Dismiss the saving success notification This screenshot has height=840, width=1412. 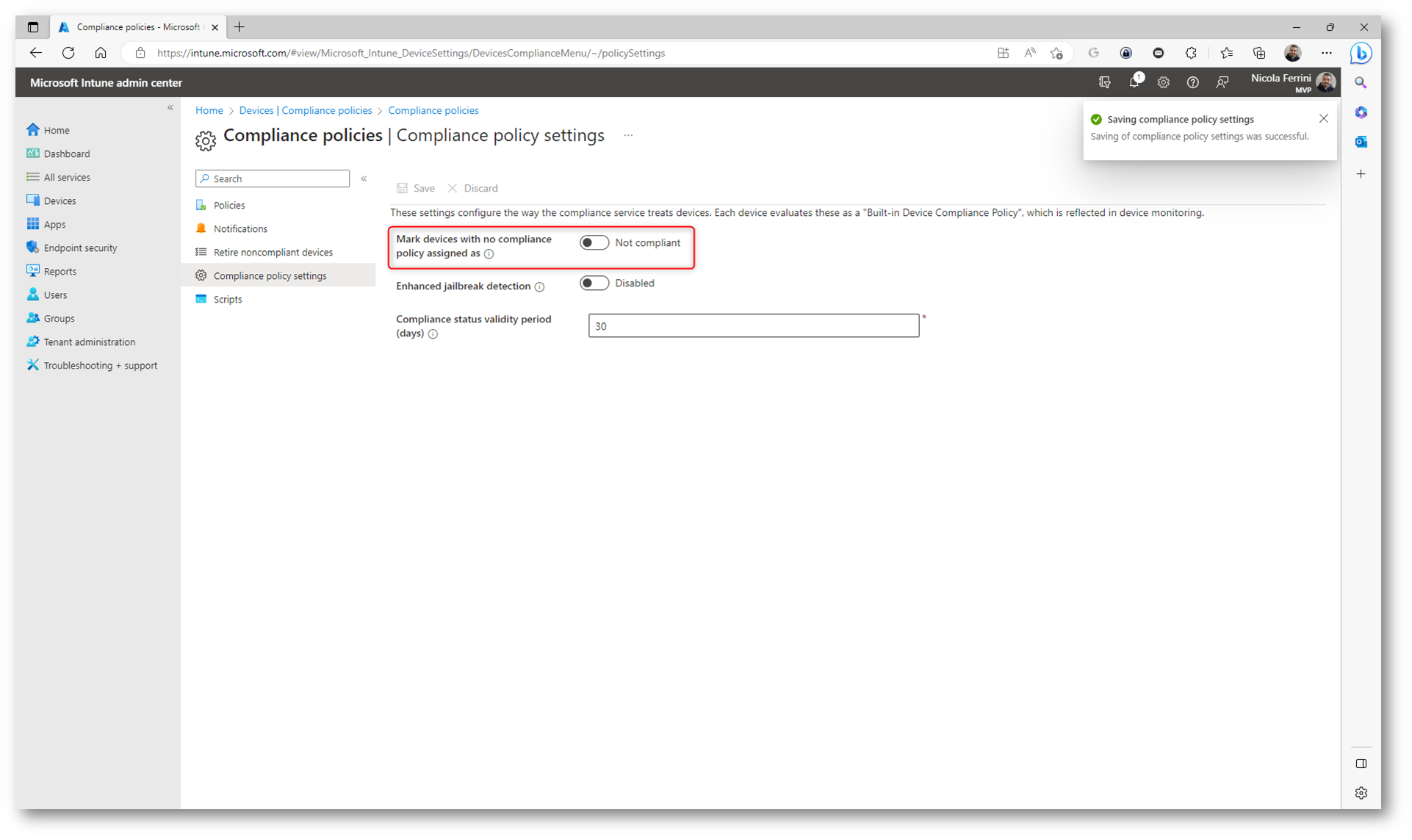tap(1323, 119)
